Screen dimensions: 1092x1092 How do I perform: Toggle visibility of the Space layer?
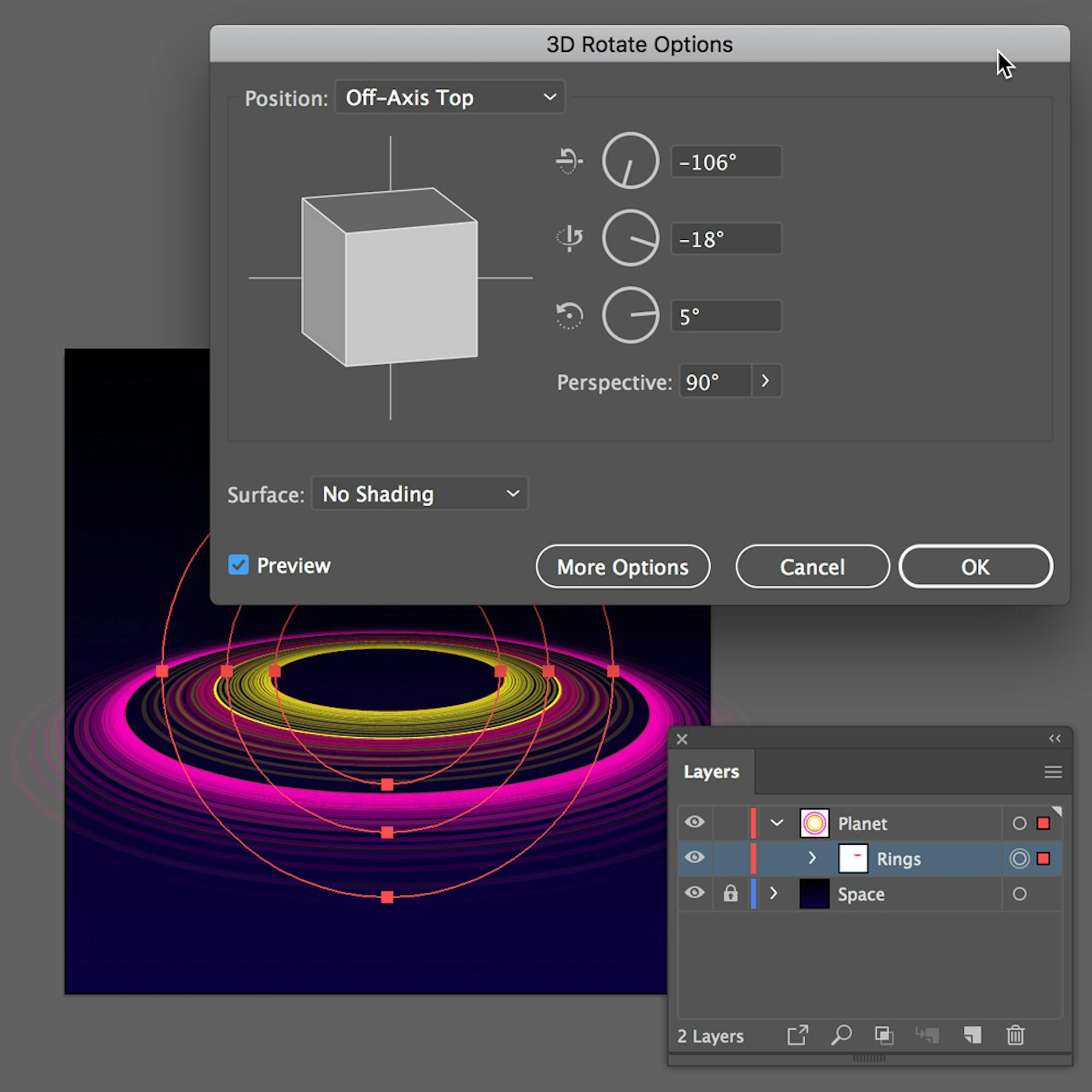point(695,894)
